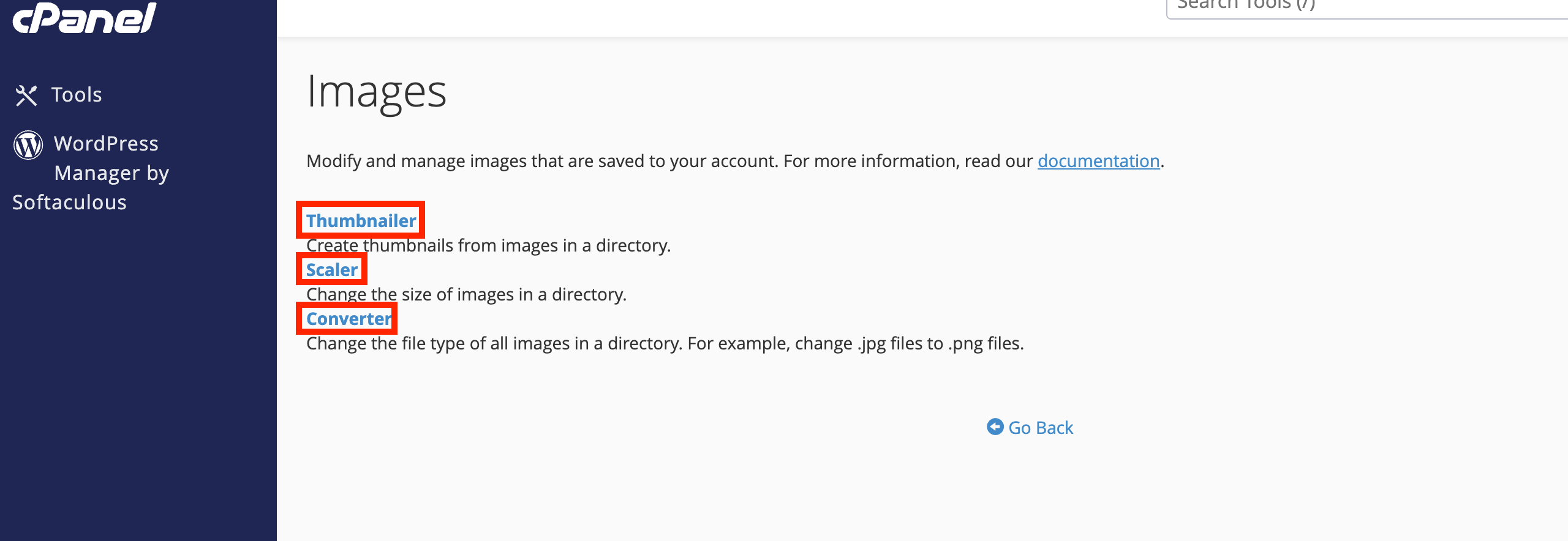
Task: Open the Scaler tool link
Action: pos(332,269)
